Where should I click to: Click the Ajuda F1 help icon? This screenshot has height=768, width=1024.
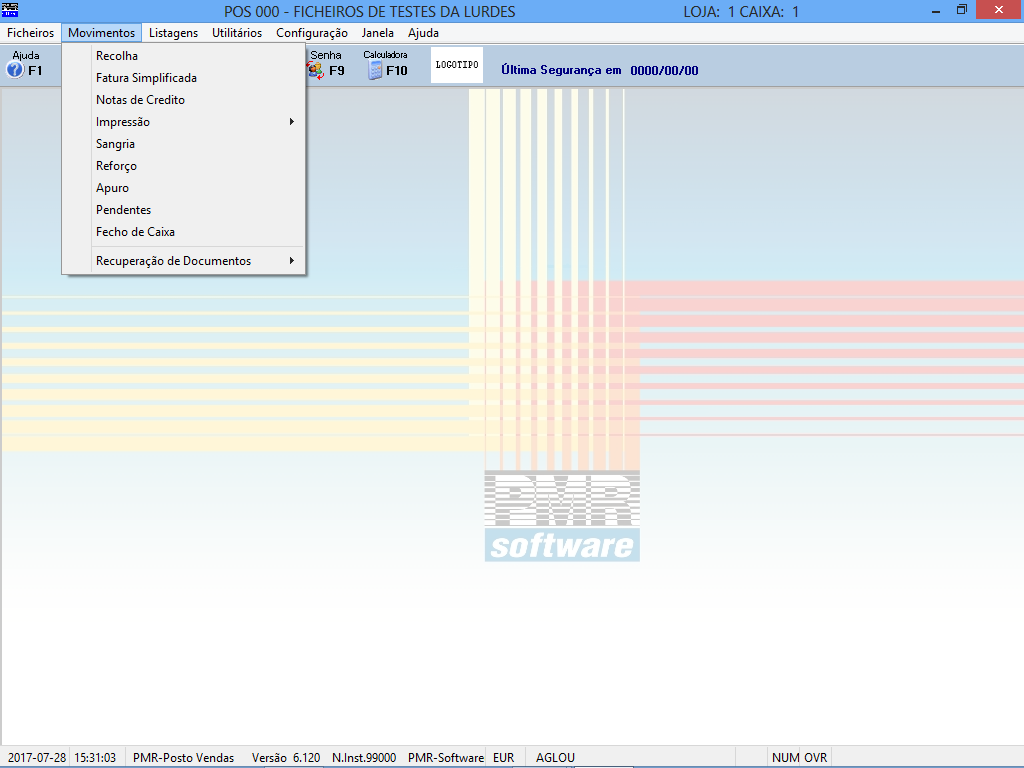click(16, 70)
